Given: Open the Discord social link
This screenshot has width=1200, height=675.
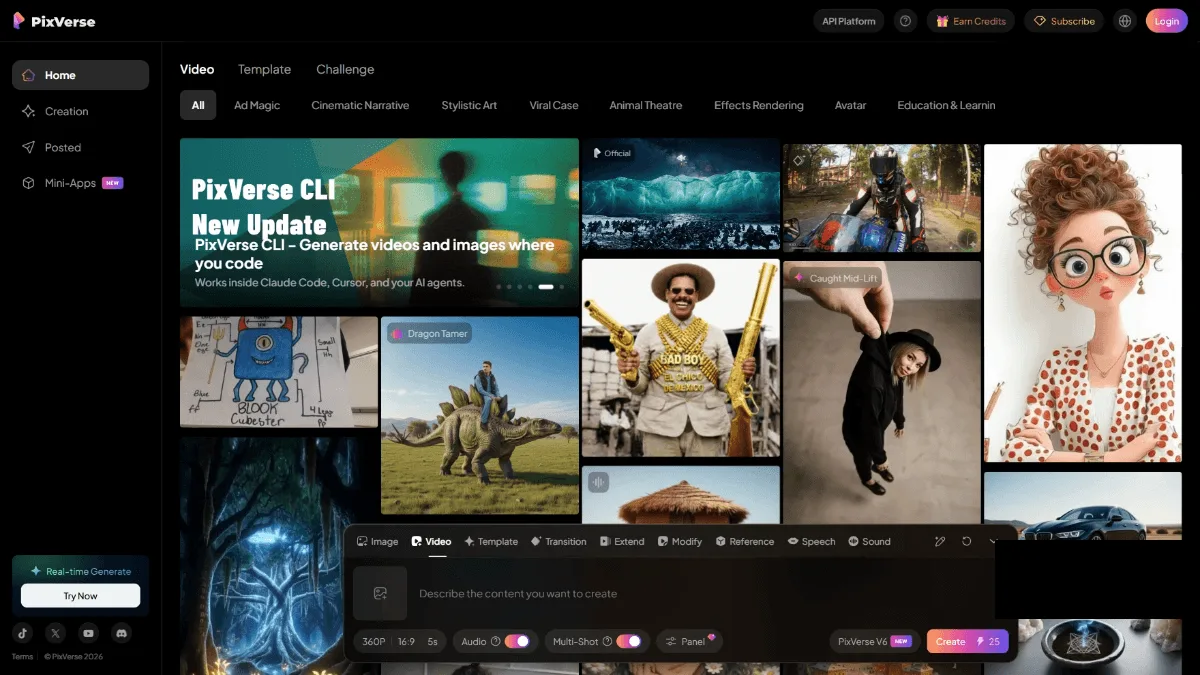Looking at the screenshot, I should tap(122, 633).
